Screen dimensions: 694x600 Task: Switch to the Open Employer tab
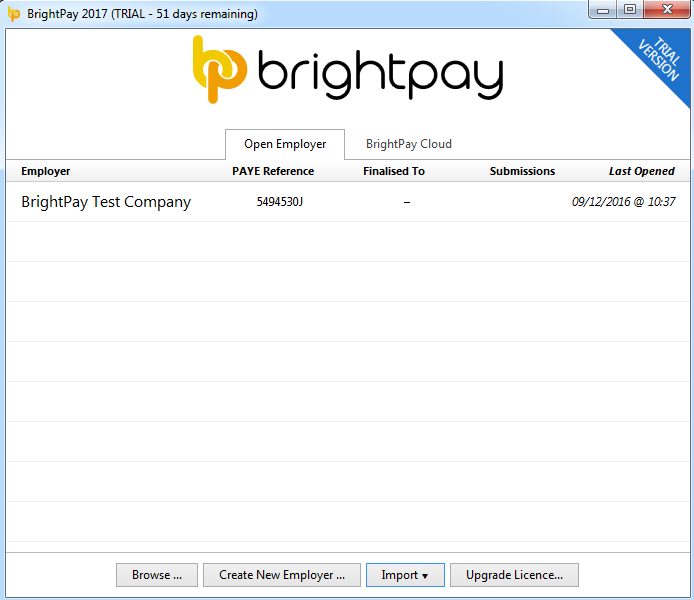(285, 144)
